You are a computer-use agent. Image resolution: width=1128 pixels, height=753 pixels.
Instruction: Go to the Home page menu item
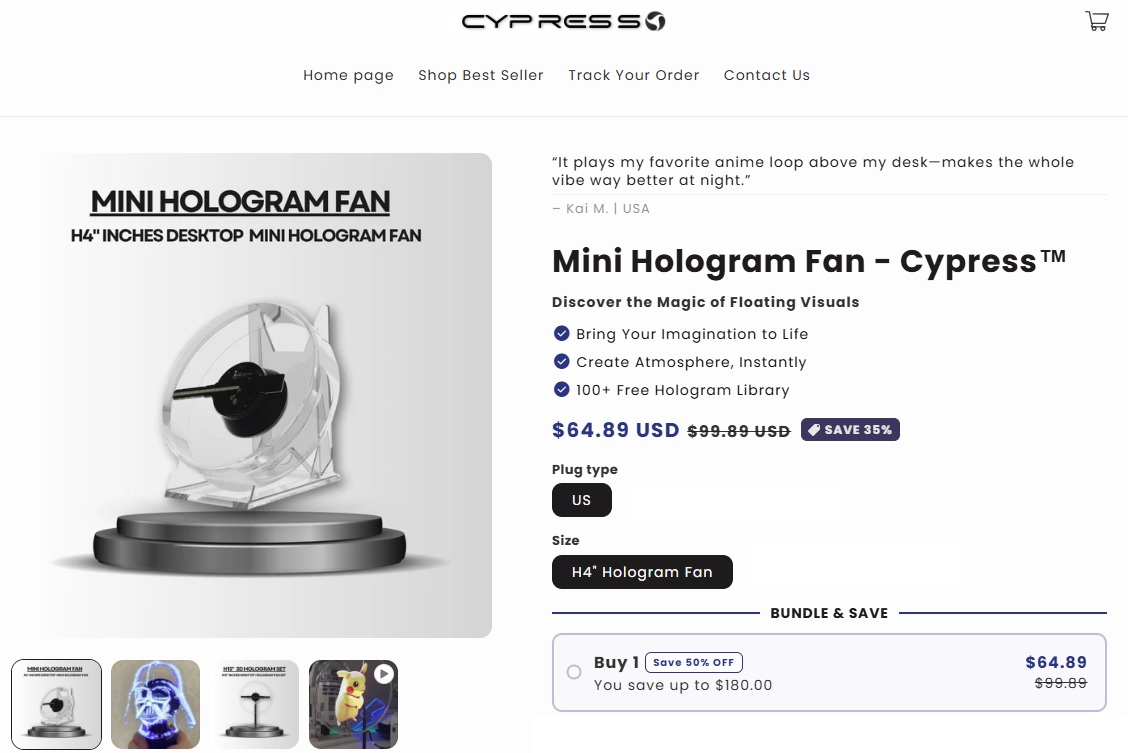pos(348,75)
